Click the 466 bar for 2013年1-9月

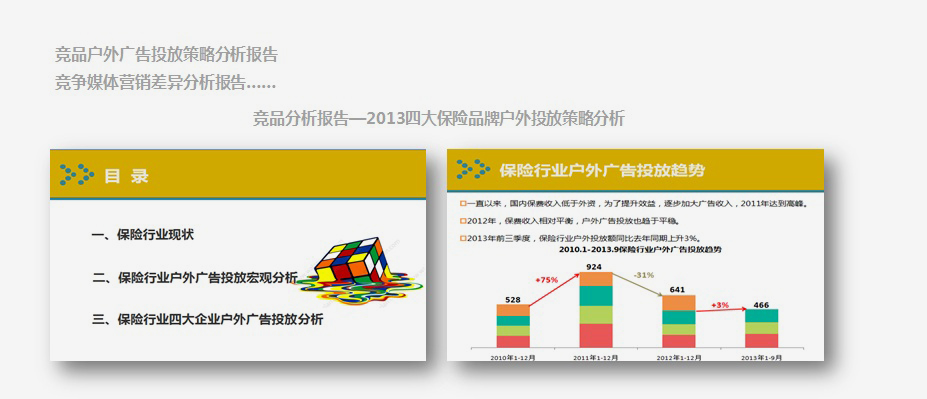(x=761, y=328)
